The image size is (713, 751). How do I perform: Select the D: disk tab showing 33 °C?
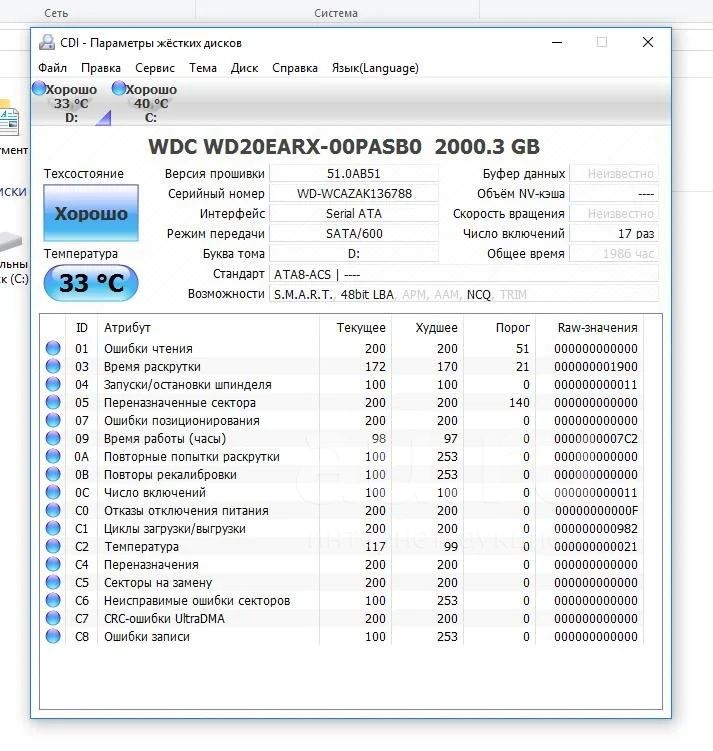71,103
